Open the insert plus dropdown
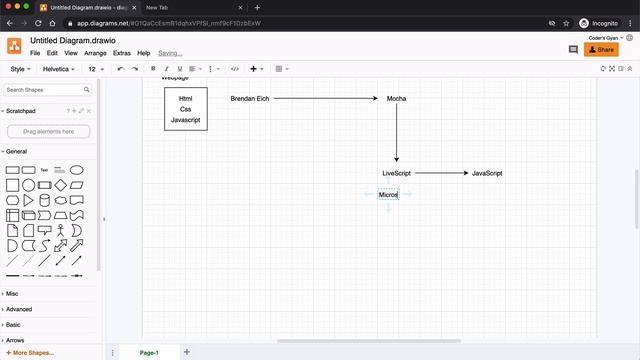 coord(257,69)
